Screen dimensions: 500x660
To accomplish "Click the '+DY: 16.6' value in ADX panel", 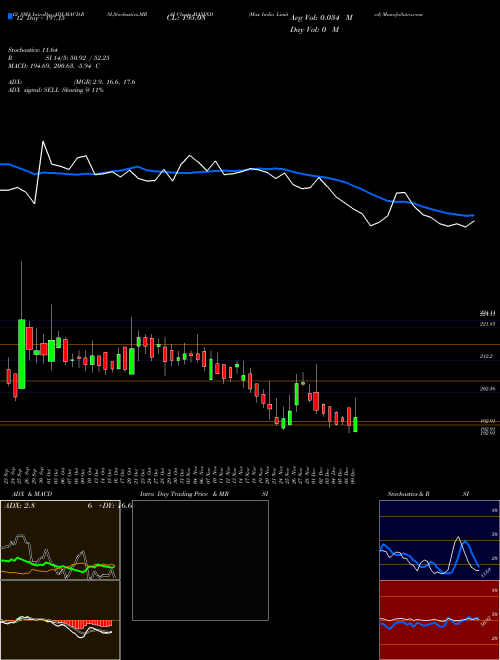I will click(x=115, y=506).
